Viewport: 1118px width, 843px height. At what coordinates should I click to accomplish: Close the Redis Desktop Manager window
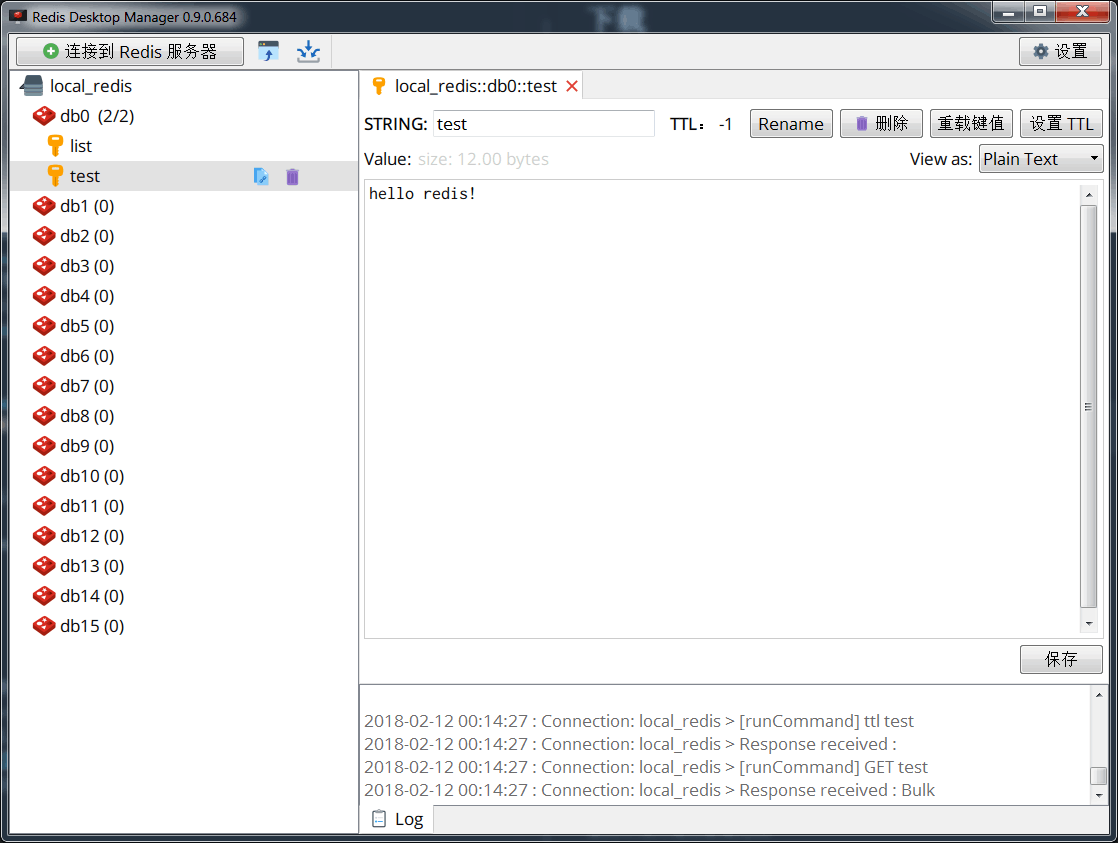coord(1082,12)
